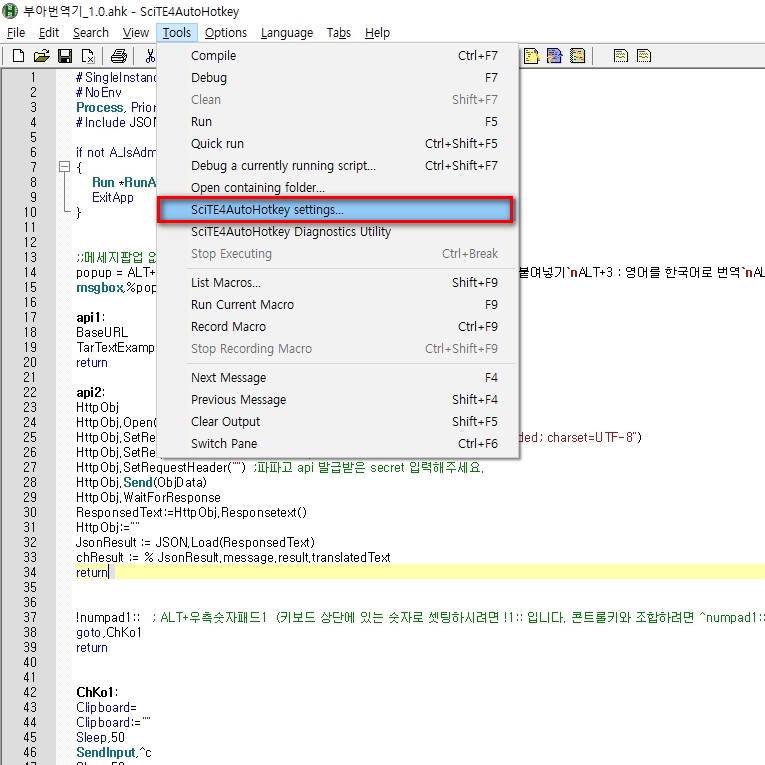This screenshot has width=765, height=765.
Task: Open the Options menu
Action: click(226, 33)
